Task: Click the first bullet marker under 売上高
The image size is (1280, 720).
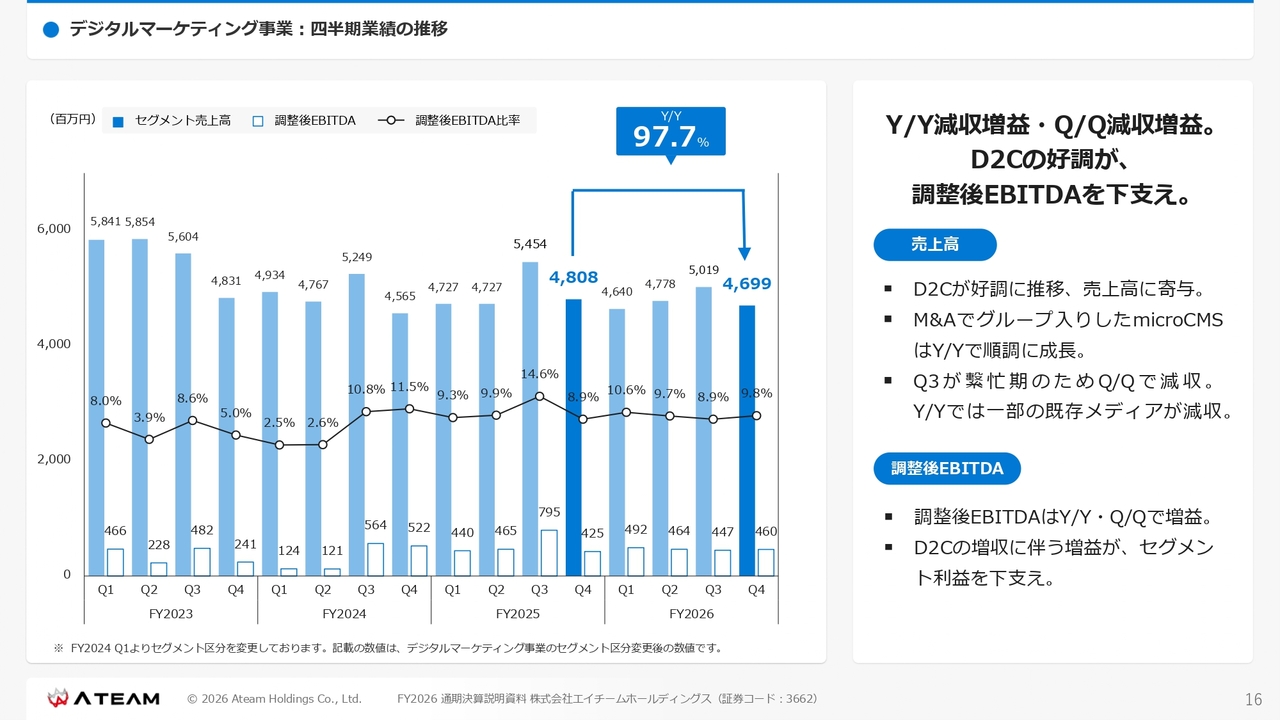Action: tap(888, 290)
